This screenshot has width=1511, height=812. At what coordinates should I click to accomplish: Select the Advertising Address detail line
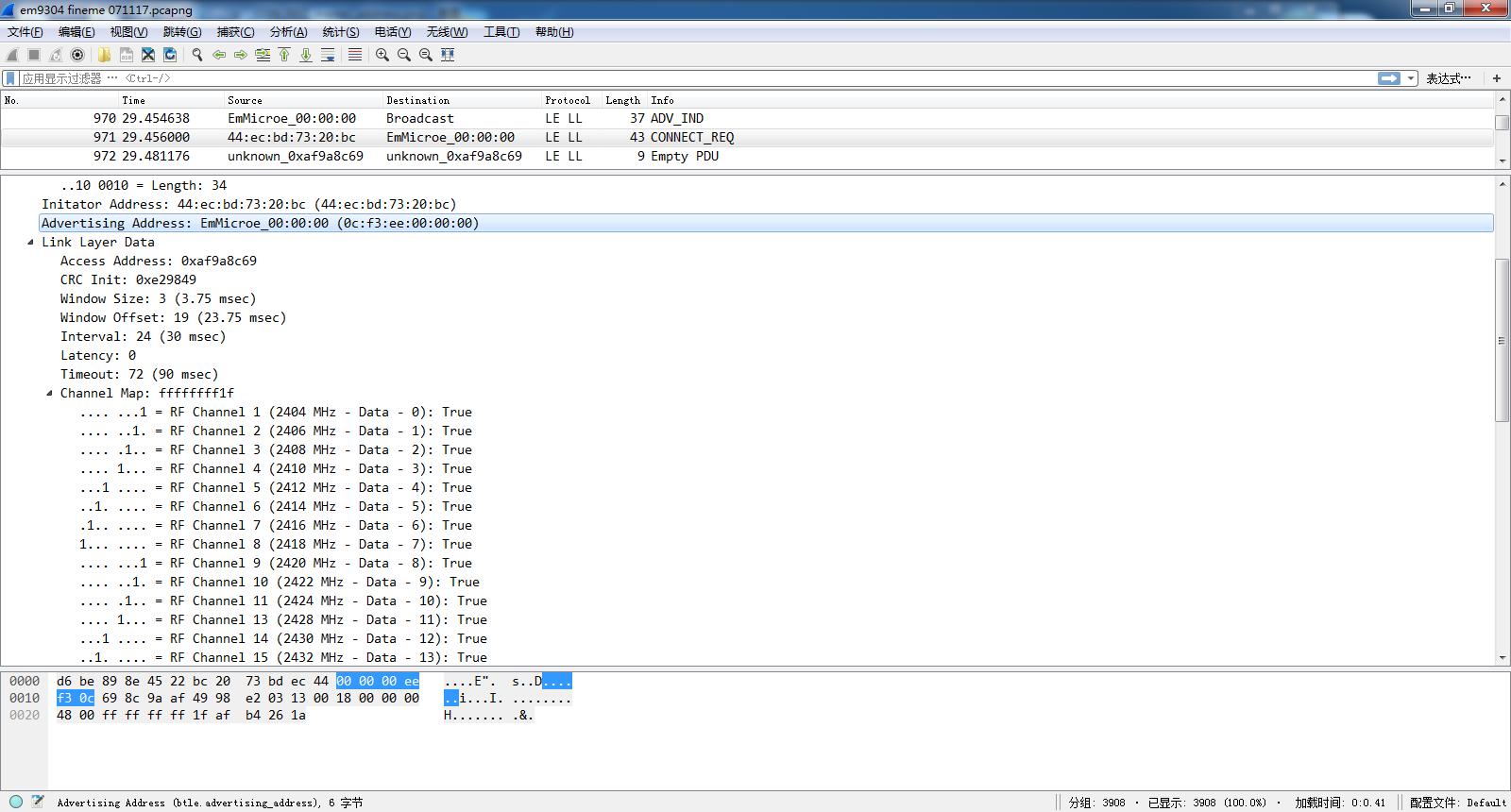766,224
